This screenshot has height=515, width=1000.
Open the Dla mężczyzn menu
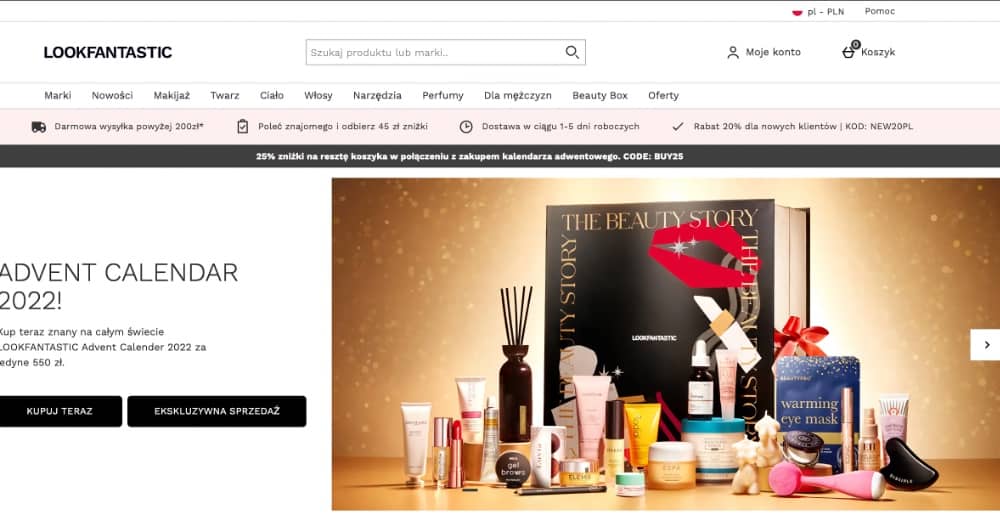coord(518,96)
